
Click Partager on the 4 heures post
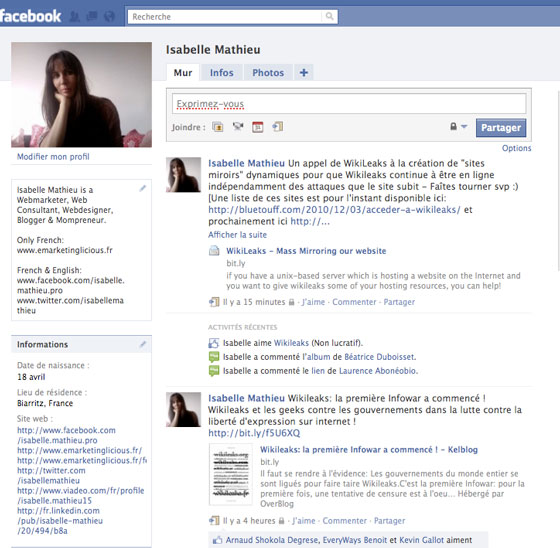[389, 521]
